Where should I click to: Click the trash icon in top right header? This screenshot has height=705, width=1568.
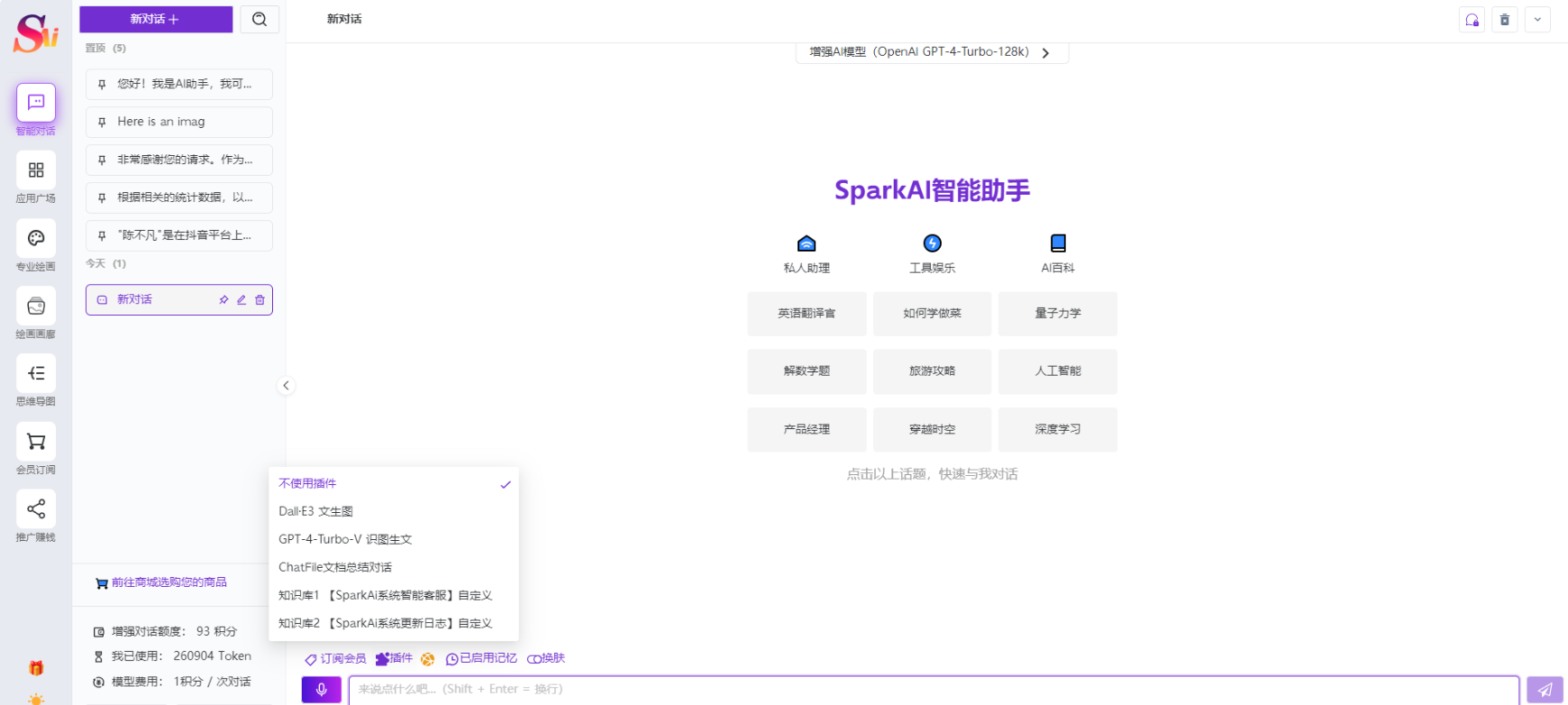(x=1504, y=20)
